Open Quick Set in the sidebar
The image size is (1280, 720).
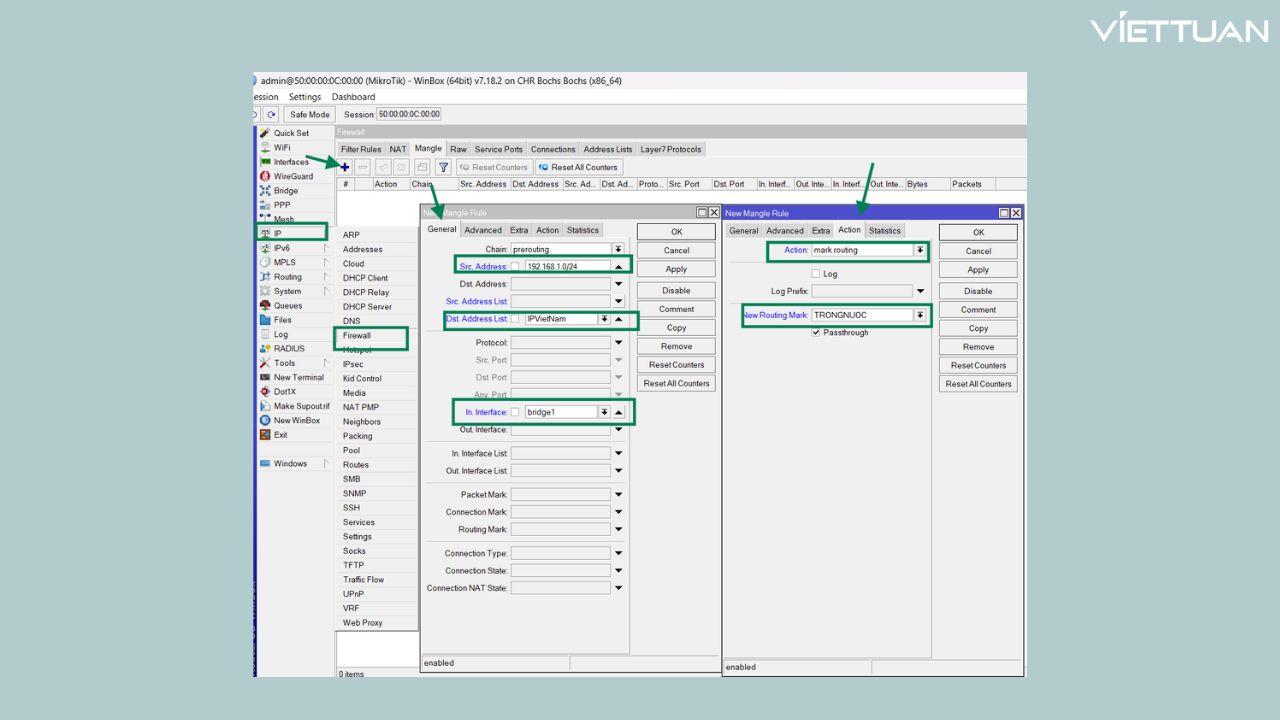[x=291, y=133]
